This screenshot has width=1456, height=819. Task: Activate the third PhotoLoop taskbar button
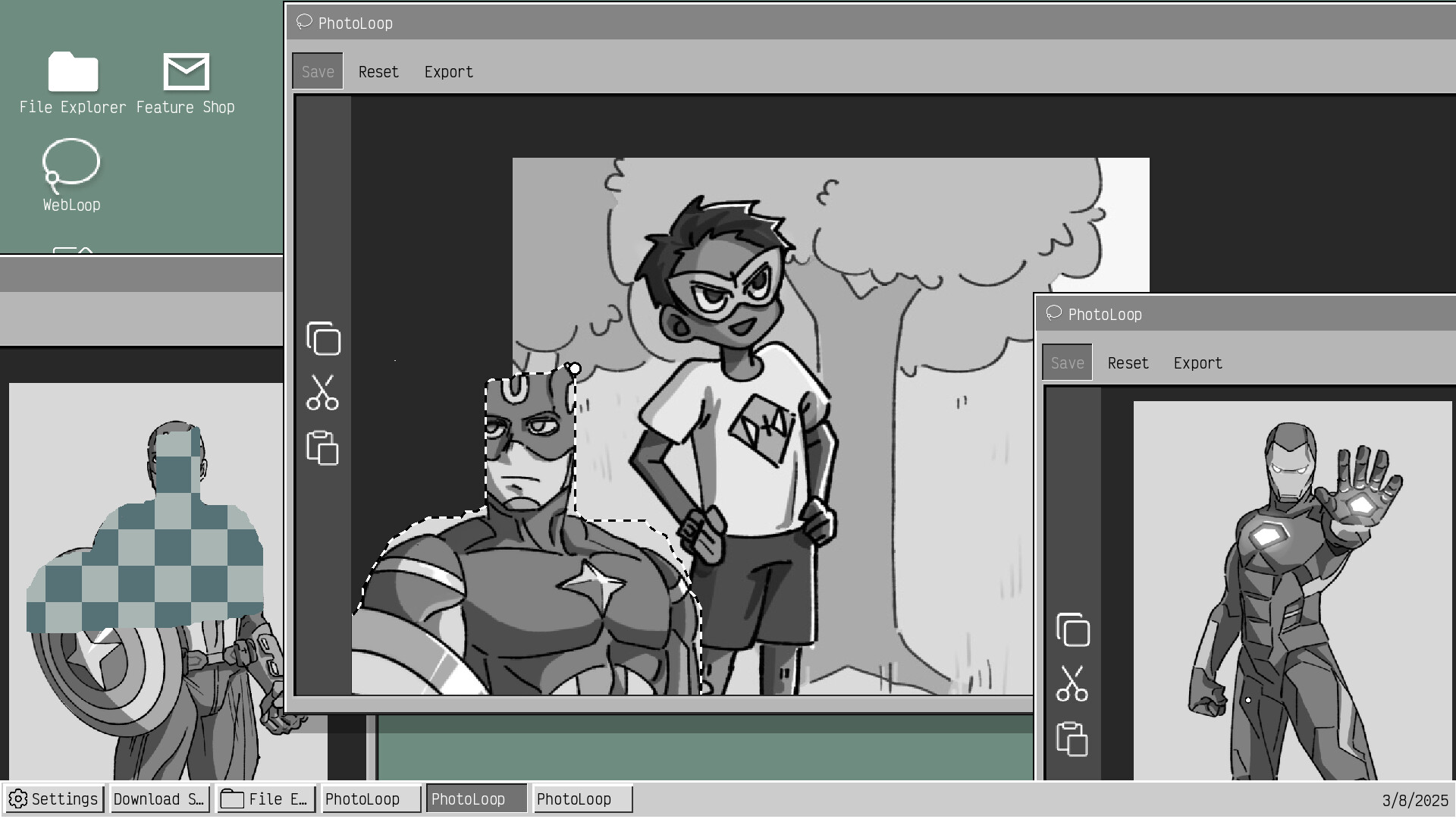pyautogui.click(x=582, y=799)
